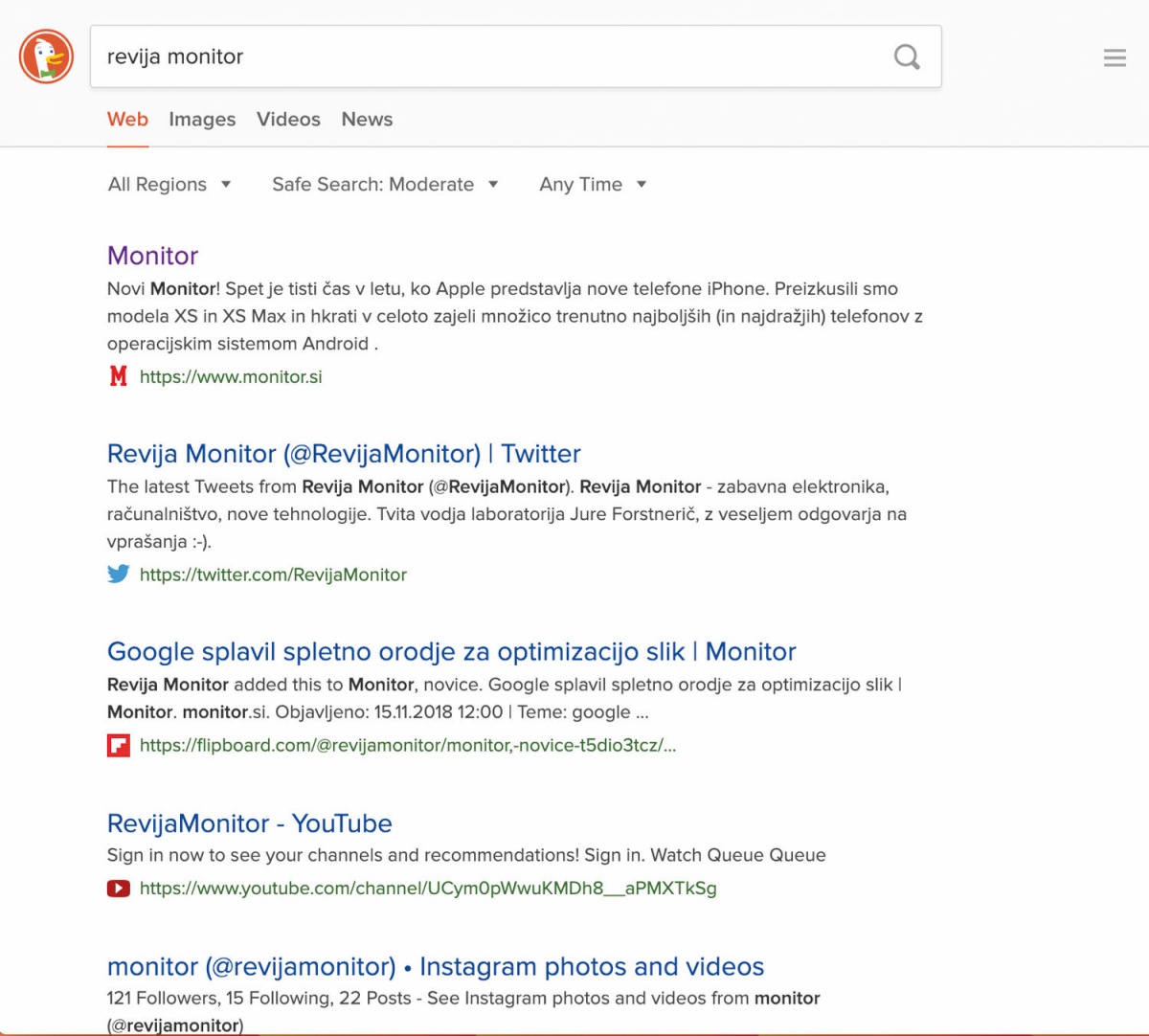The width and height of the screenshot is (1149, 1036).
Task: Expand the All Regions dropdown
Action: pyautogui.click(x=169, y=184)
